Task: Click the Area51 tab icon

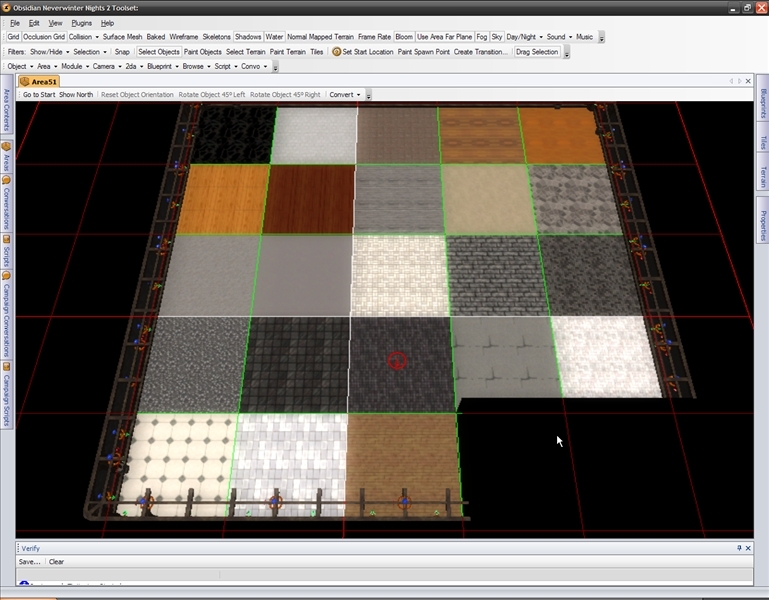Action: click(x=25, y=80)
